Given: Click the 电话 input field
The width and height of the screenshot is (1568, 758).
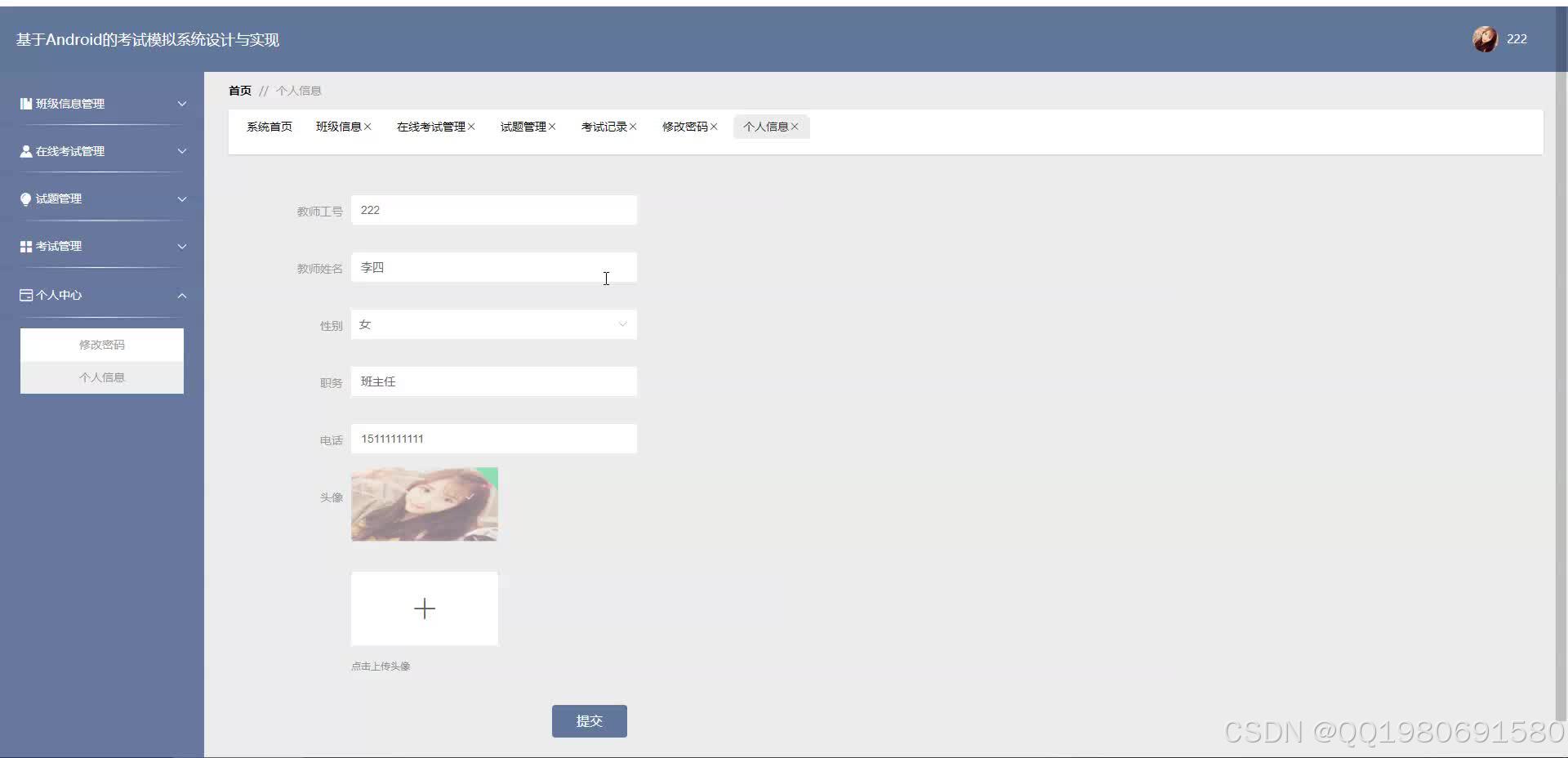Looking at the screenshot, I should pyautogui.click(x=494, y=439).
